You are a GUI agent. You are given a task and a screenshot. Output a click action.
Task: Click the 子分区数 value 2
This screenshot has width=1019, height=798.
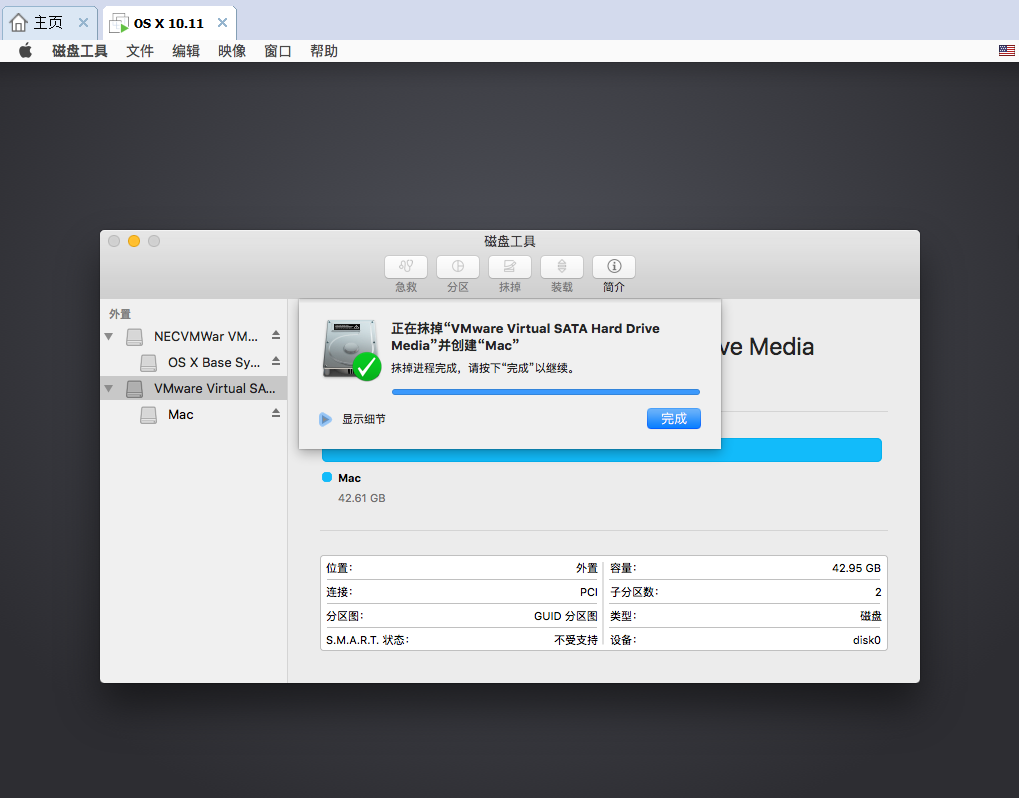pyautogui.click(x=878, y=592)
